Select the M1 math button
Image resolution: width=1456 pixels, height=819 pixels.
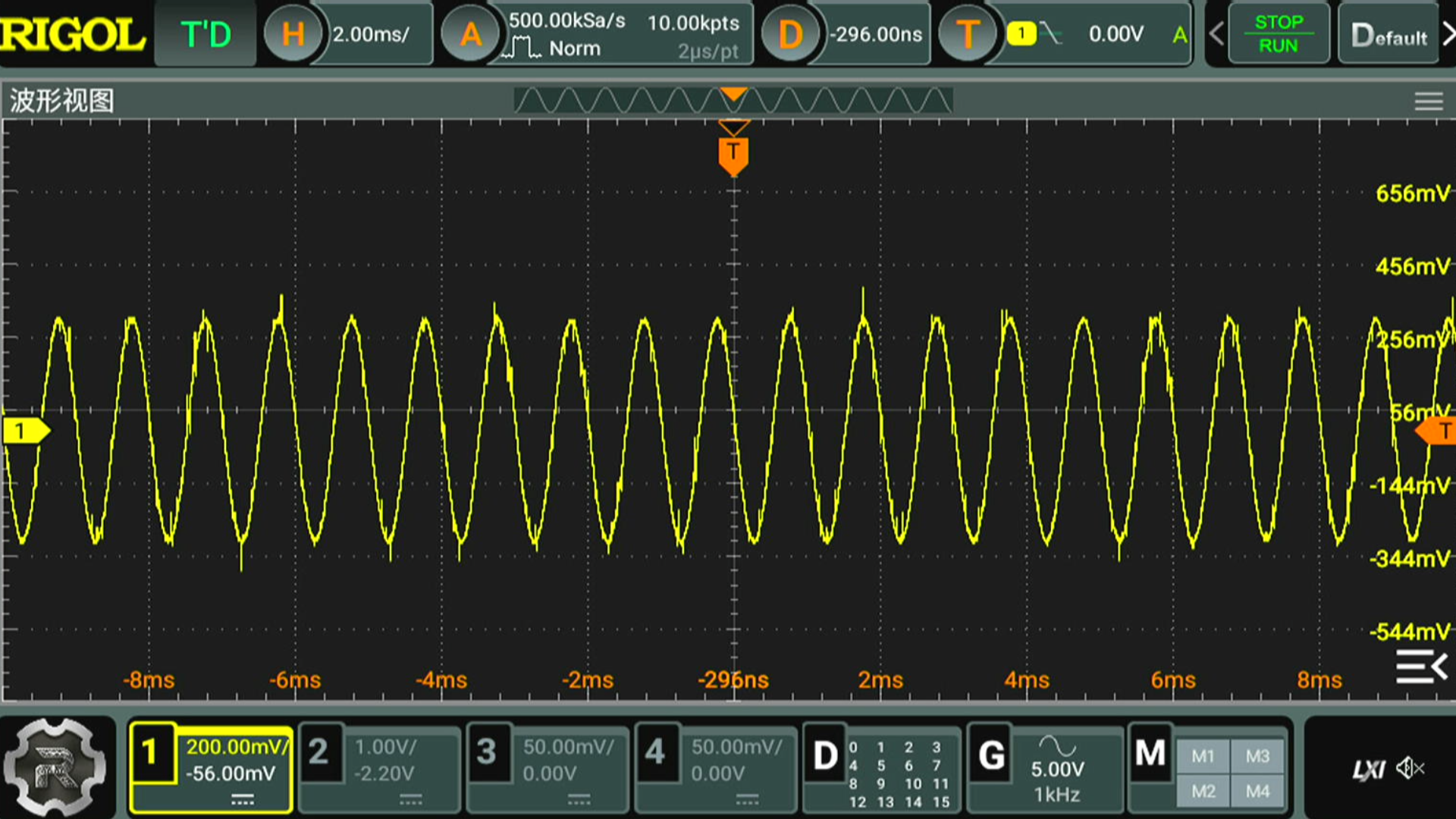(1203, 756)
